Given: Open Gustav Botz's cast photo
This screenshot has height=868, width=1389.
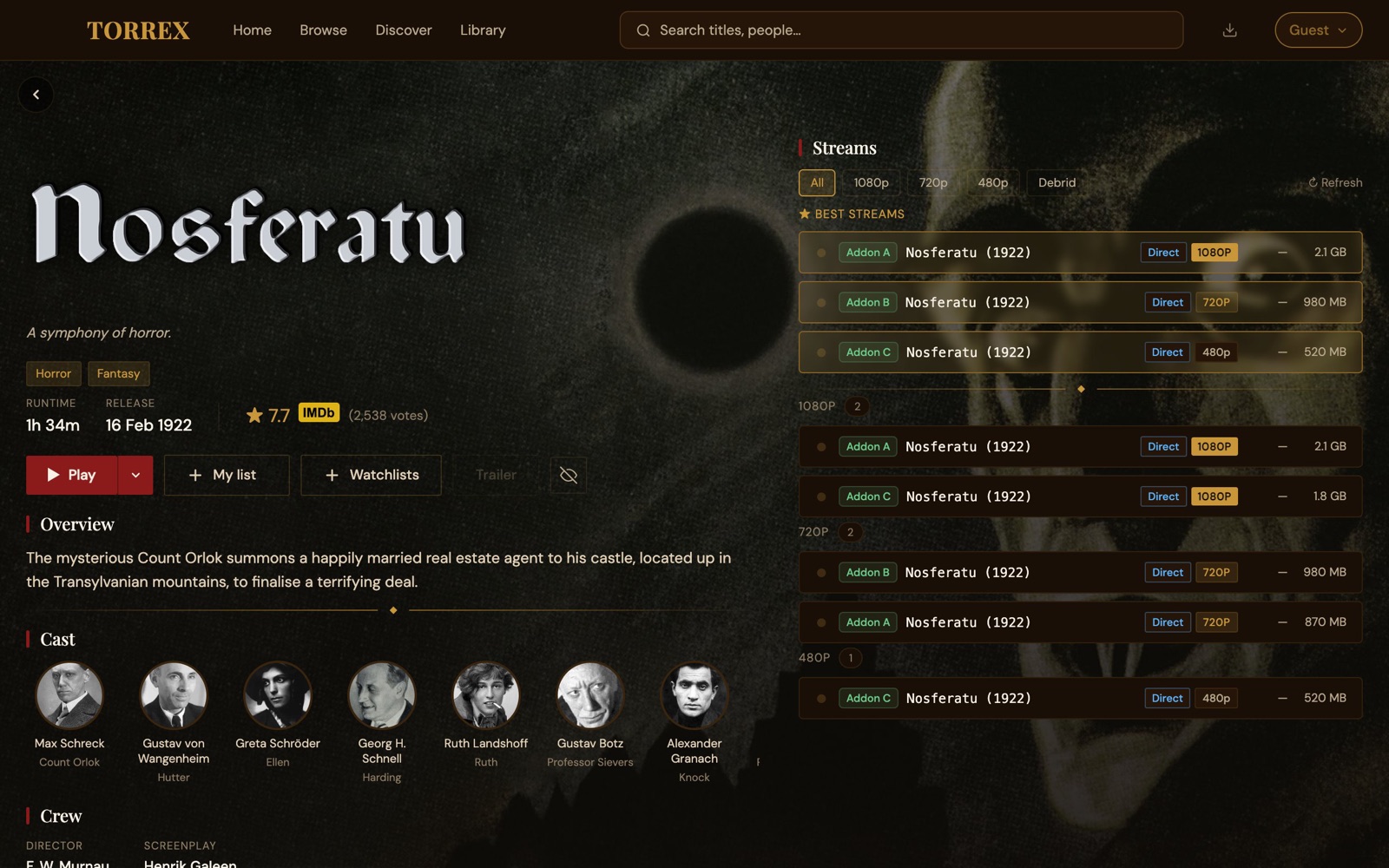Looking at the screenshot, I should click(x=590, y=695).
